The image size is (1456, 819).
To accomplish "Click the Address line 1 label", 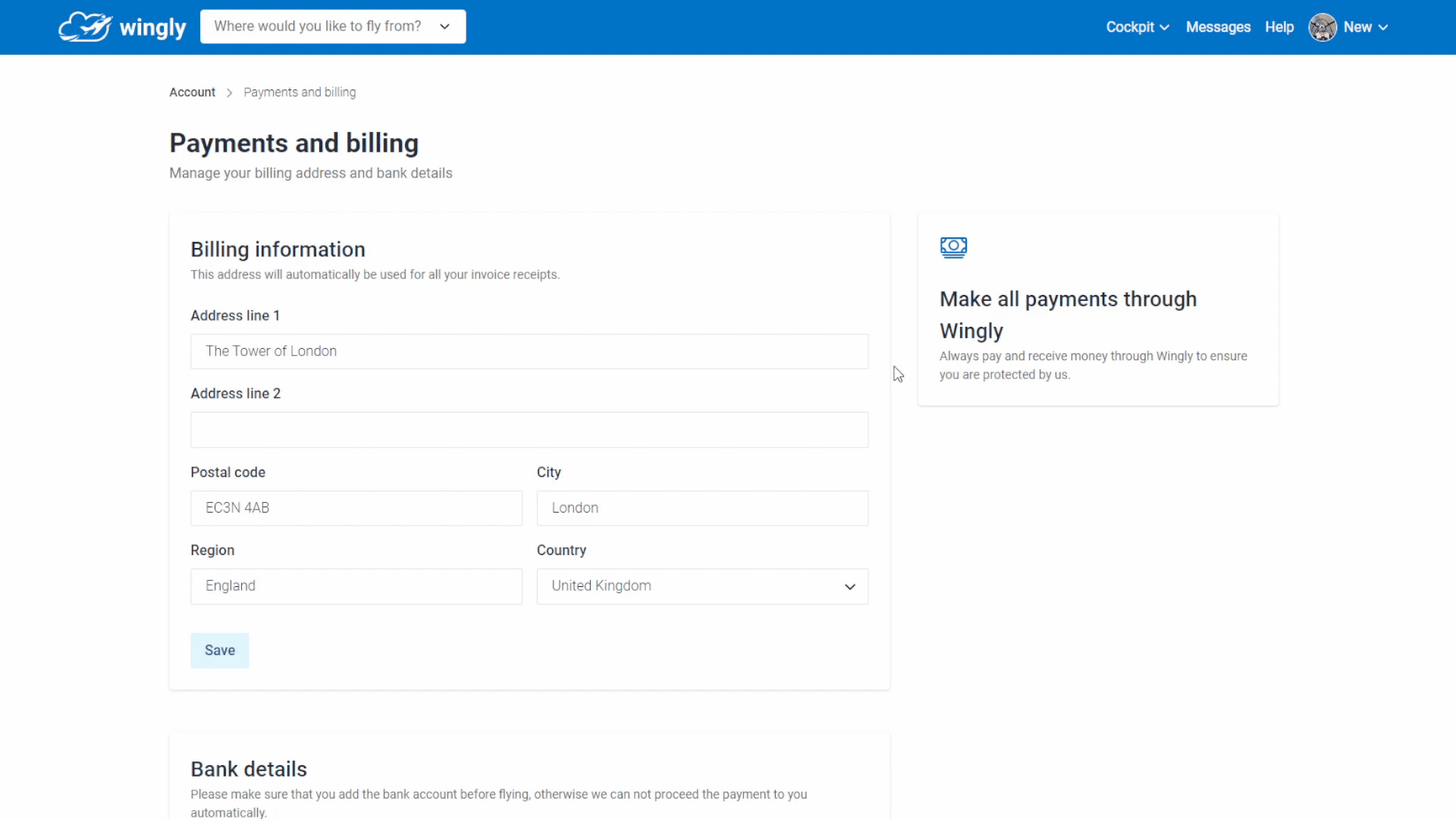I will coord(235,315).
